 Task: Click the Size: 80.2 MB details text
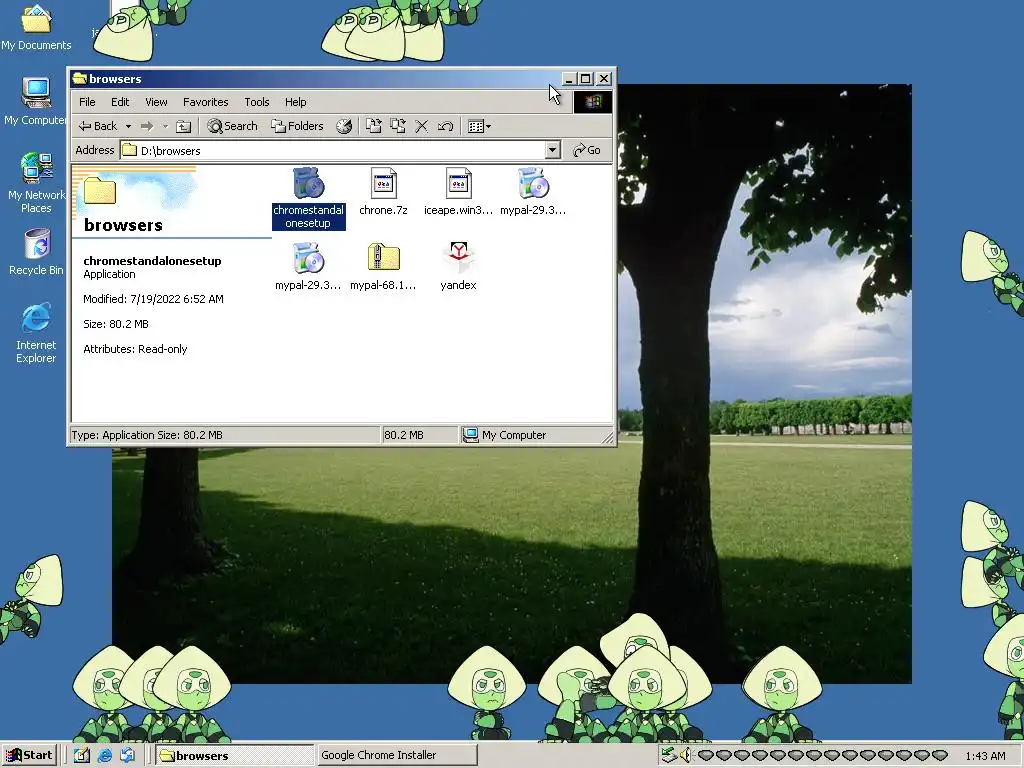[116, 324]
